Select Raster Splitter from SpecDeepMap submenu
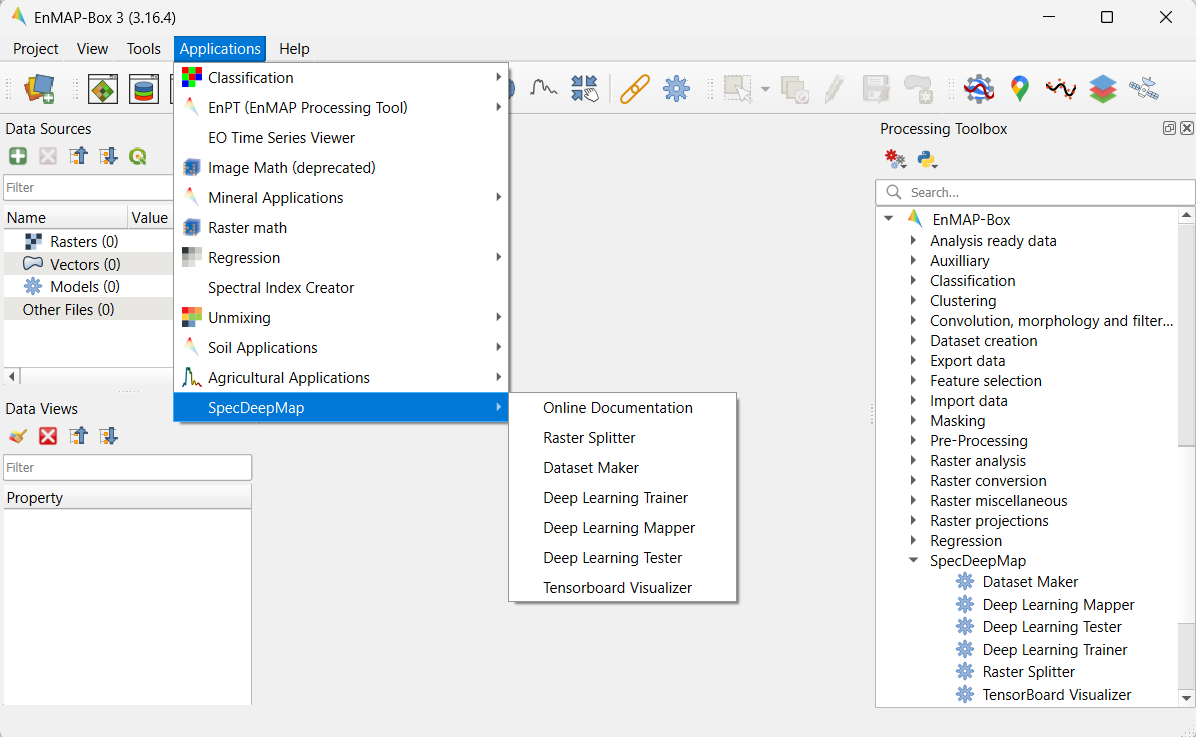 pos(622,438)
